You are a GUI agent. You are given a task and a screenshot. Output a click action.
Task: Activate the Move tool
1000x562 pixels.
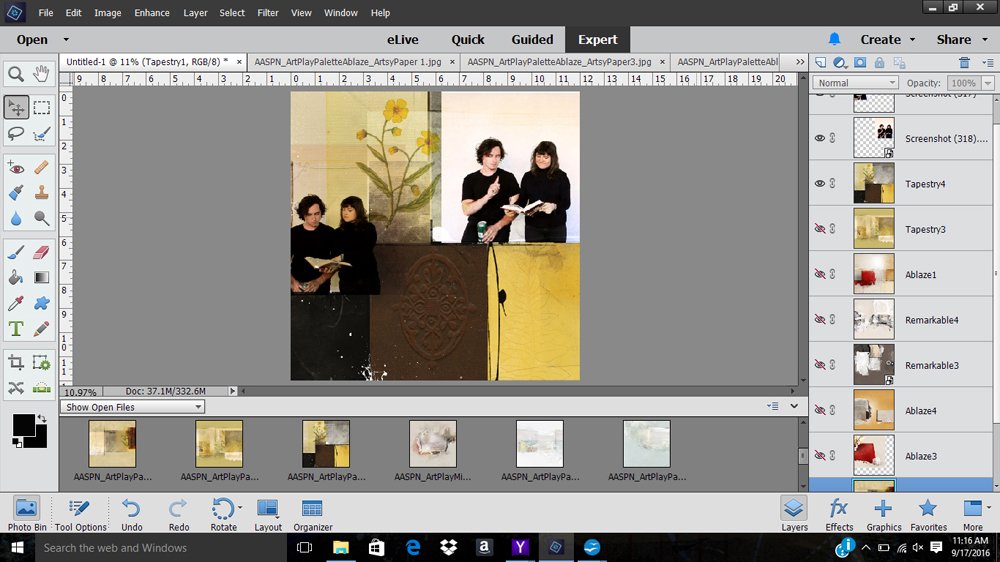(x=16, y=108)
